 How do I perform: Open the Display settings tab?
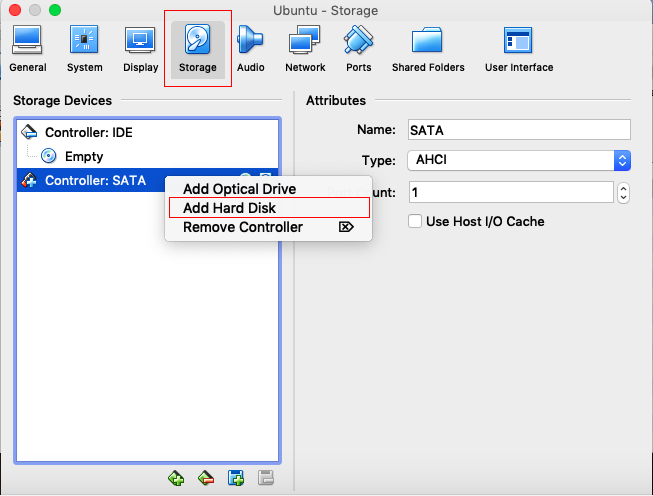[x=140, y=49]
